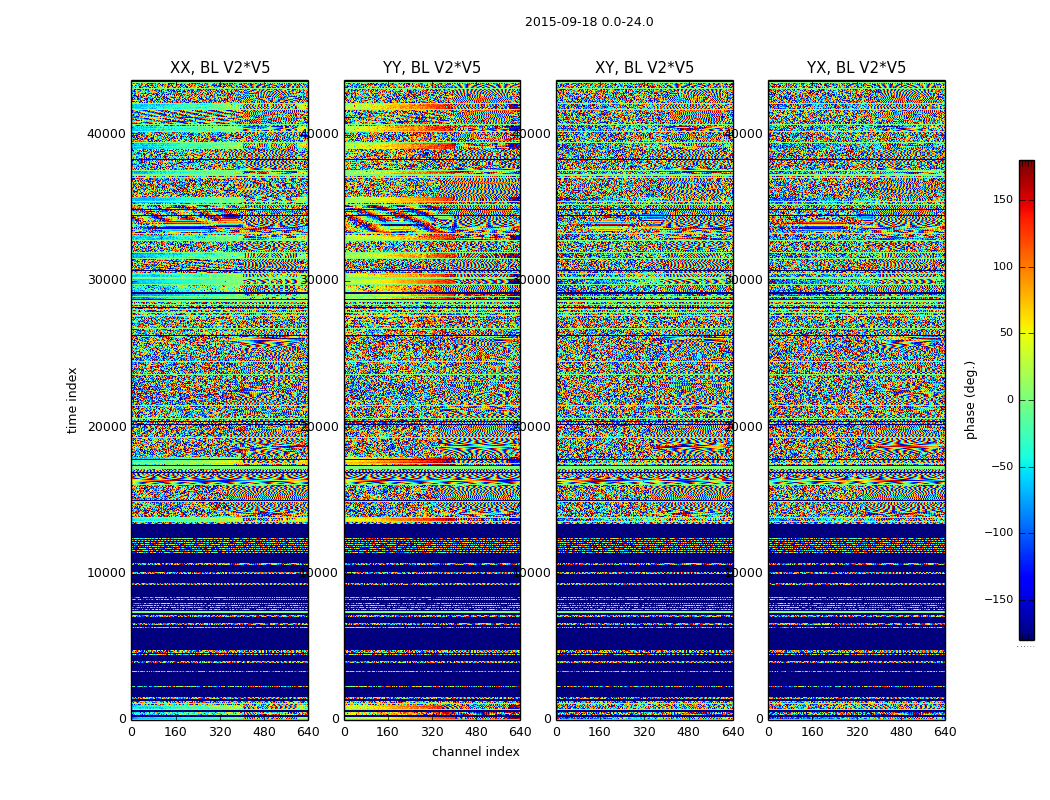Click the figure title "2015-09-18 0.0-24.0"
Screen dimensions: 1050x800
589,22
